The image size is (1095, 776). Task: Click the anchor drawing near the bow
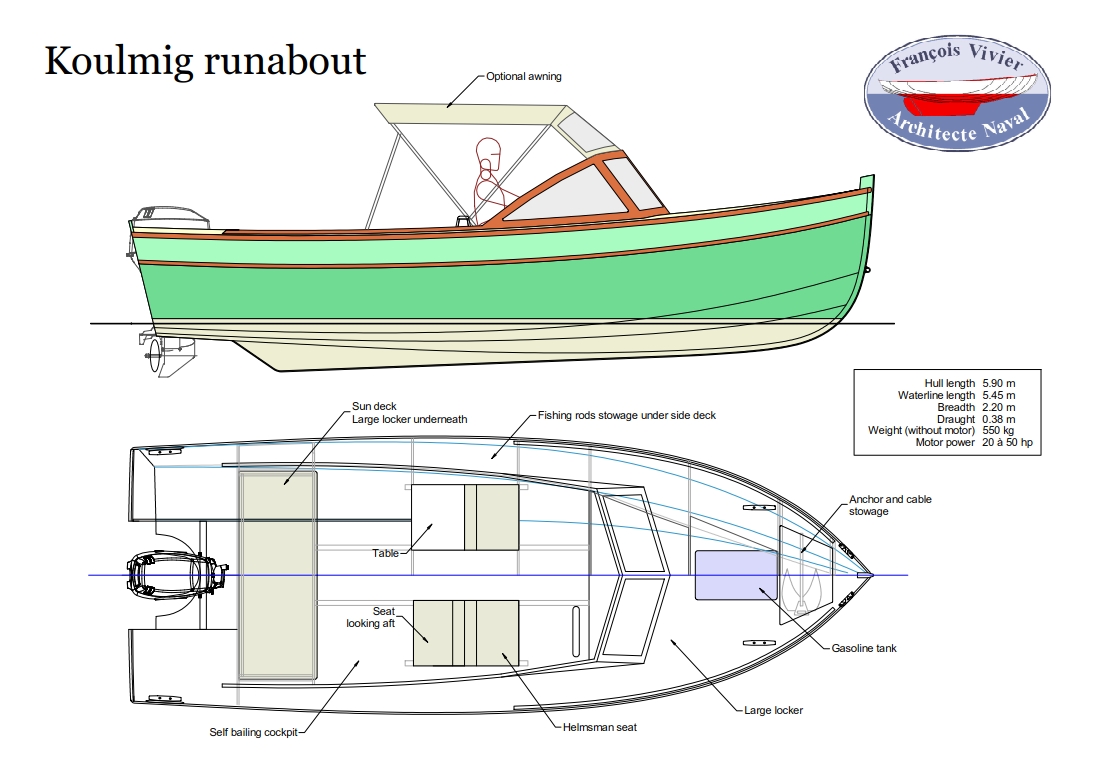click(x=802, y=592)
